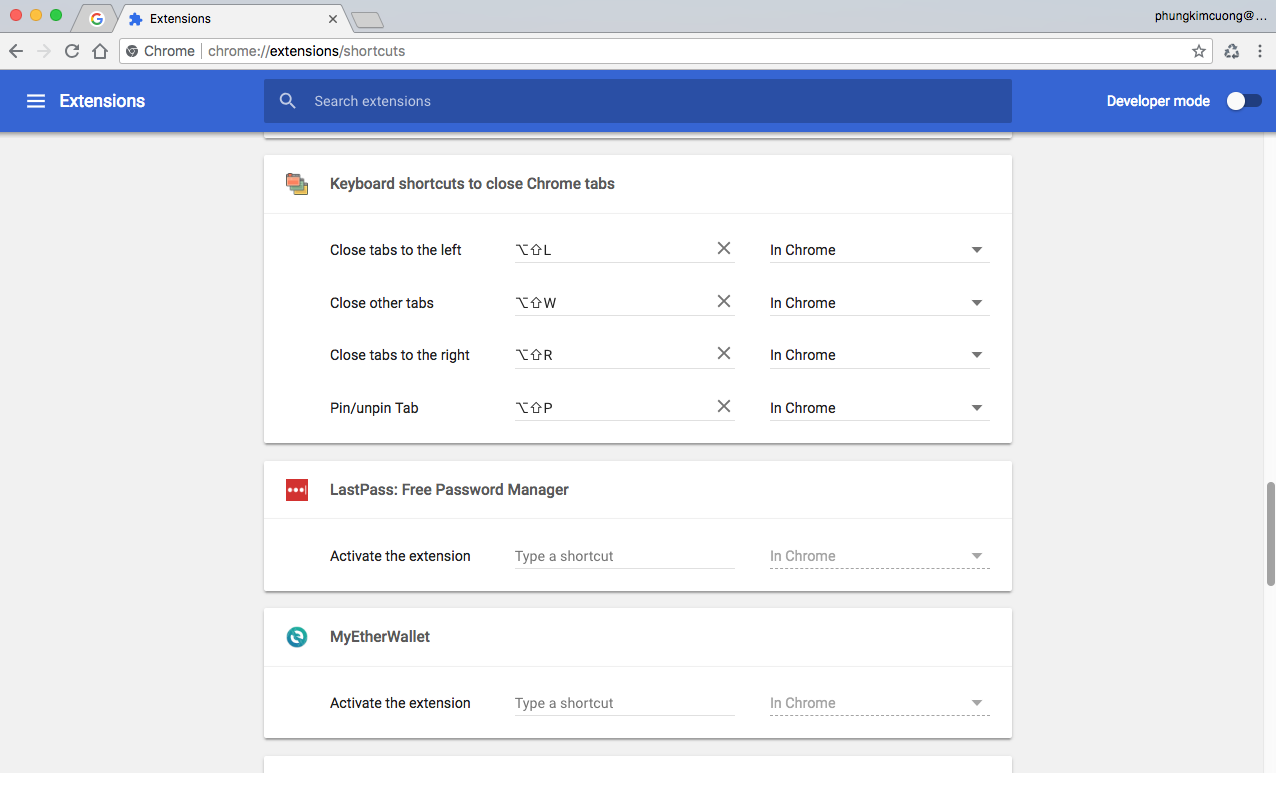Open a new tab with the new tab button
The image size is (1280, 800).
point(368,20)
